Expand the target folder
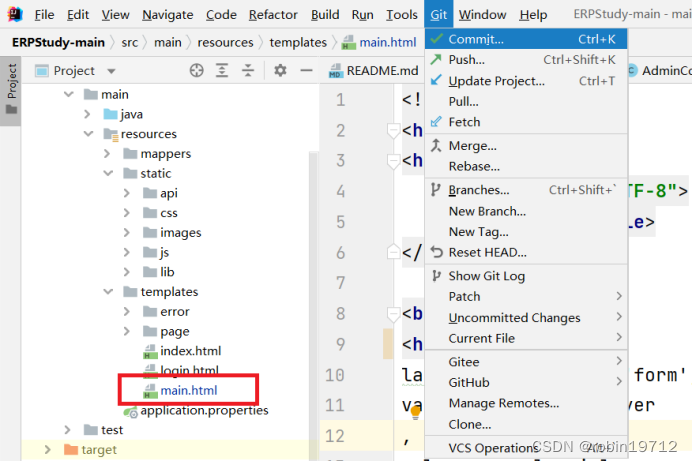Image resolution: width=692 pixels, height=462 pixels. click(48, 449)
